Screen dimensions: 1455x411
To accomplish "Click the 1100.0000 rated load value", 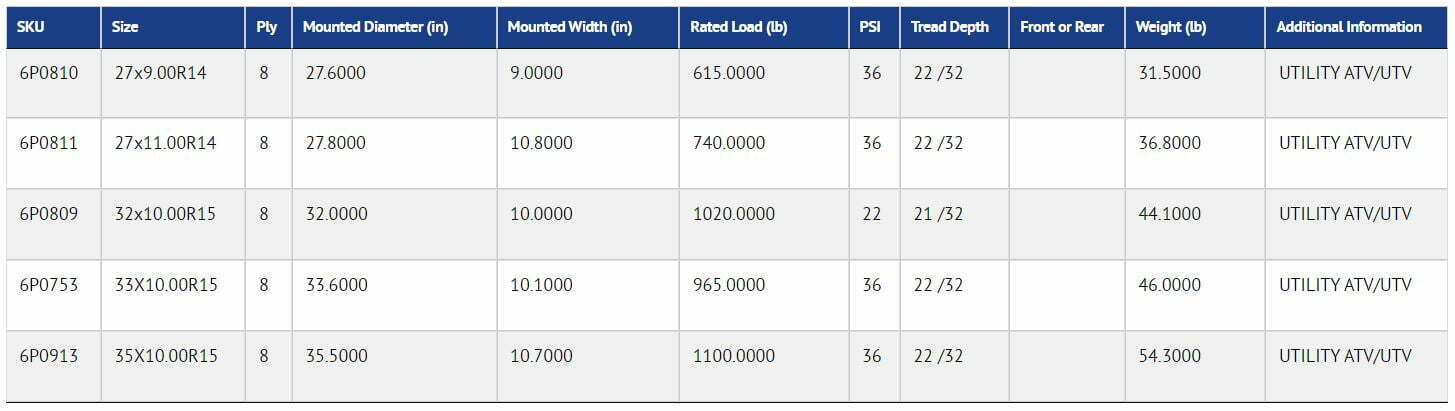I will 733,356.
